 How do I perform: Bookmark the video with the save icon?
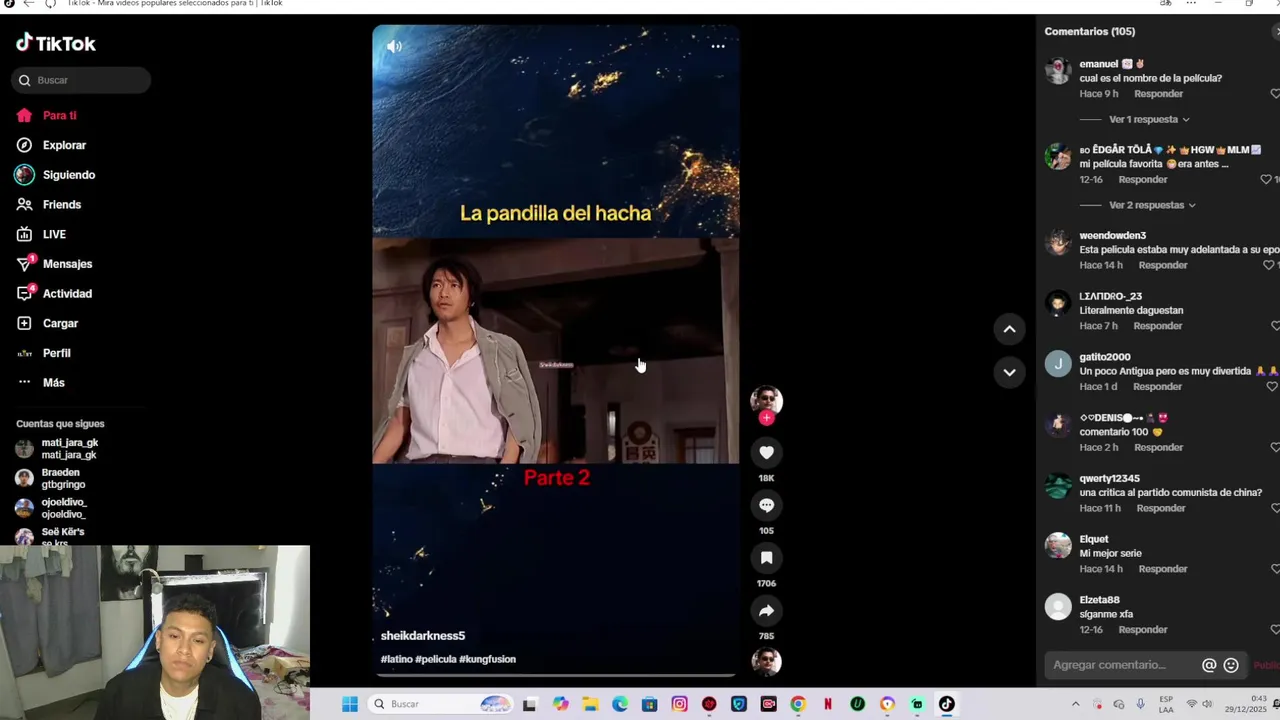(766, 558)
